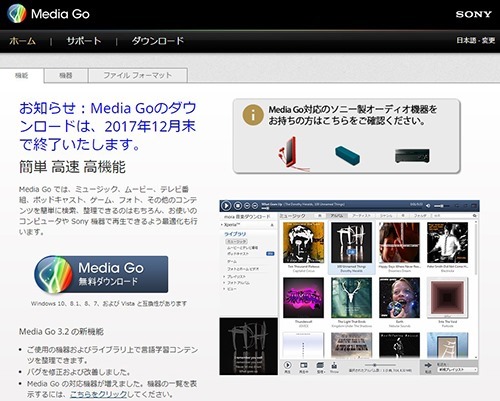
Task: Switch to the 機器 tab
Action: [66, 76]
